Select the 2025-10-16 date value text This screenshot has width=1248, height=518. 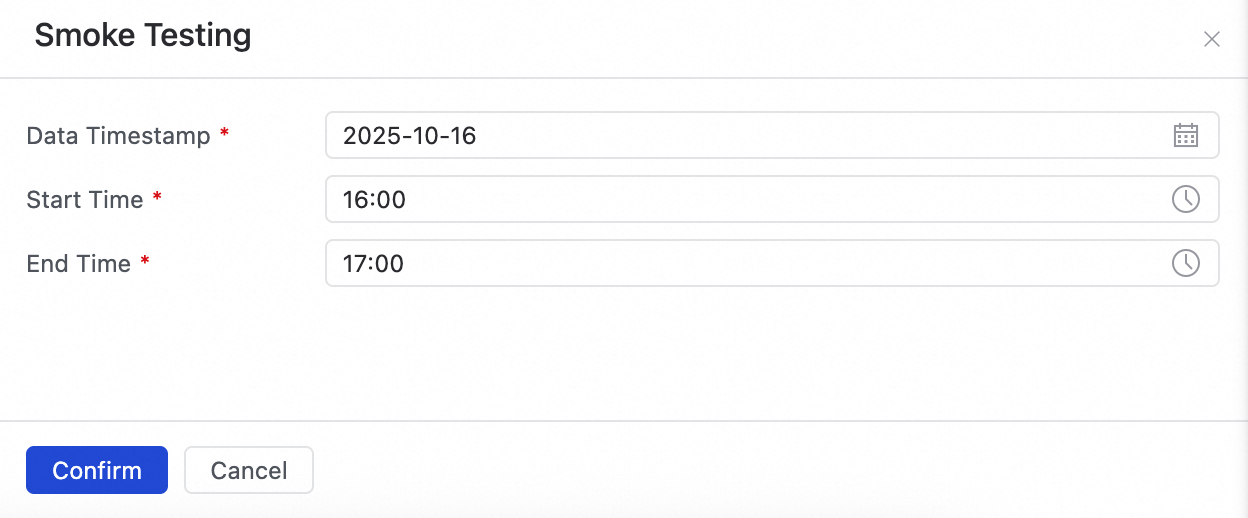[x=409, y=136]
